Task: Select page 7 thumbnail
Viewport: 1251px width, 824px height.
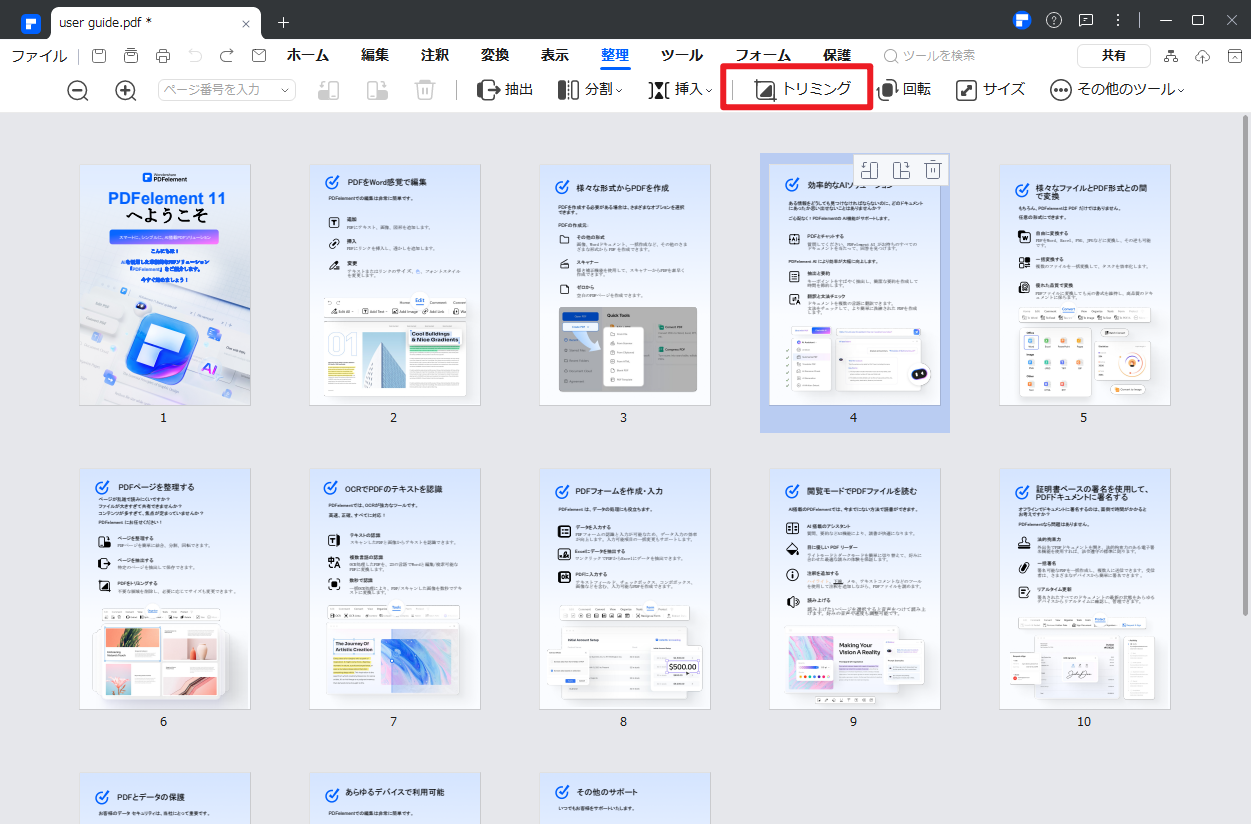Action: point(395,589)
